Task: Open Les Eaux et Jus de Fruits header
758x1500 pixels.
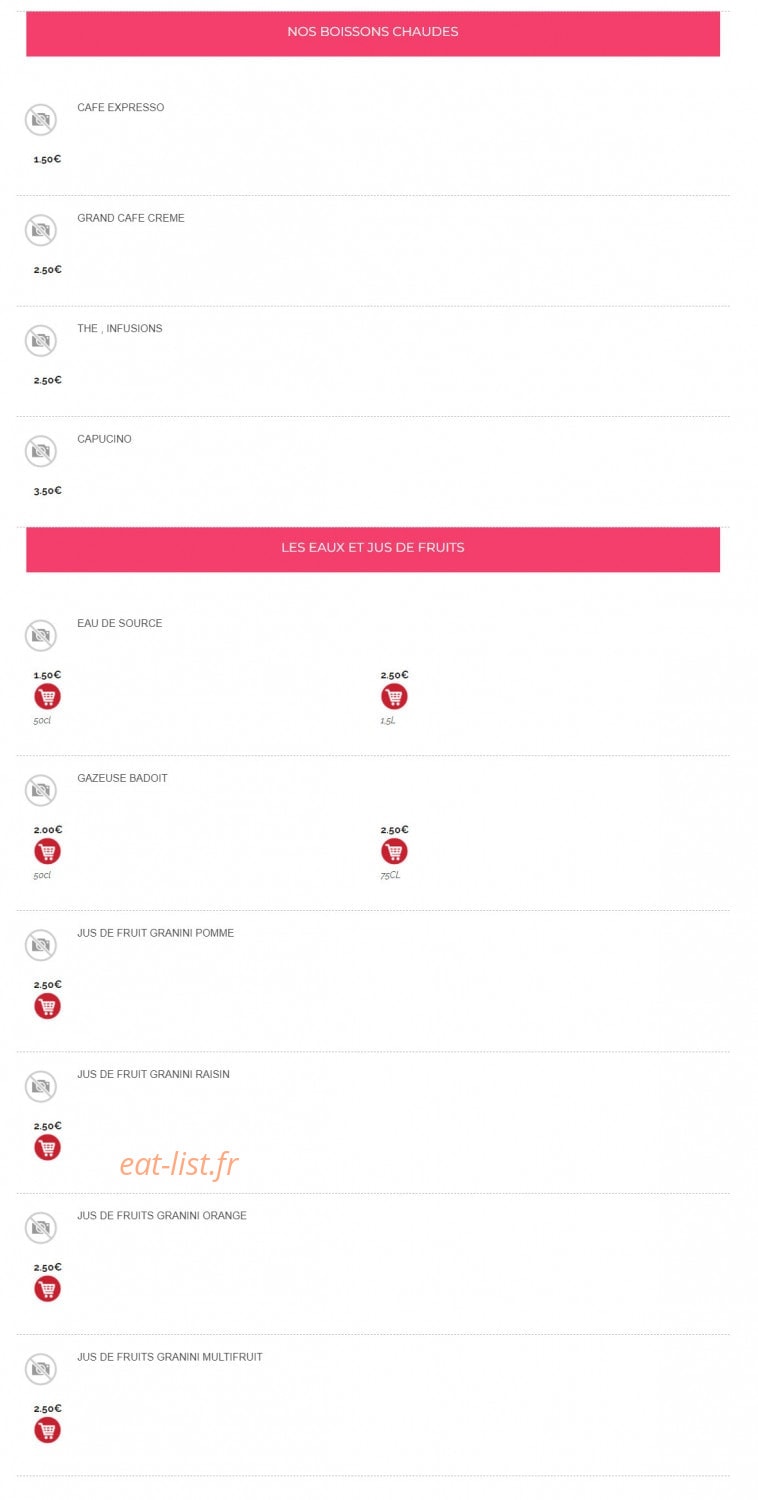Action: (x=373, y=549)
